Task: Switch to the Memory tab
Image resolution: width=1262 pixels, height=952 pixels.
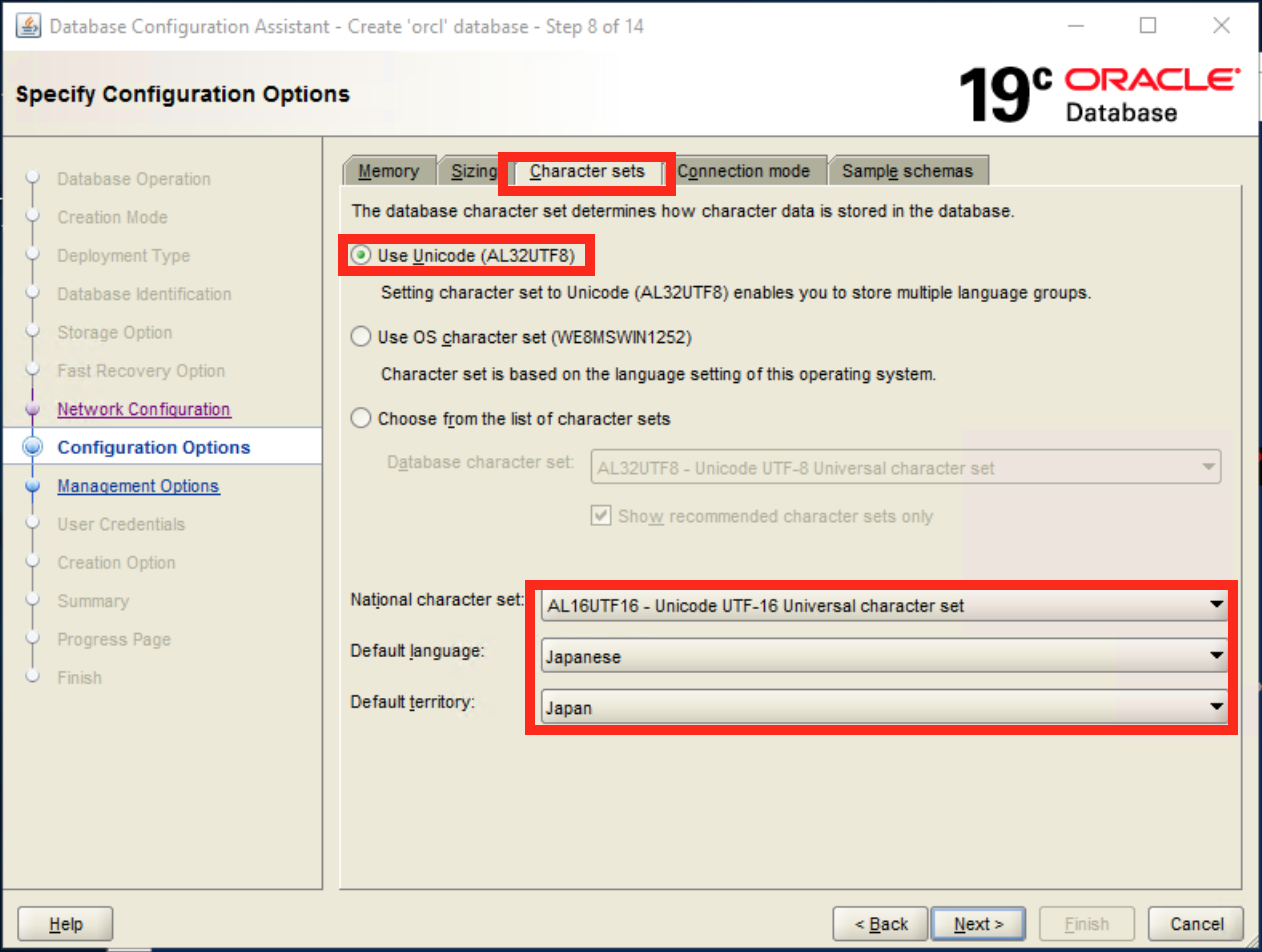Action: click(x=388, y=171)
